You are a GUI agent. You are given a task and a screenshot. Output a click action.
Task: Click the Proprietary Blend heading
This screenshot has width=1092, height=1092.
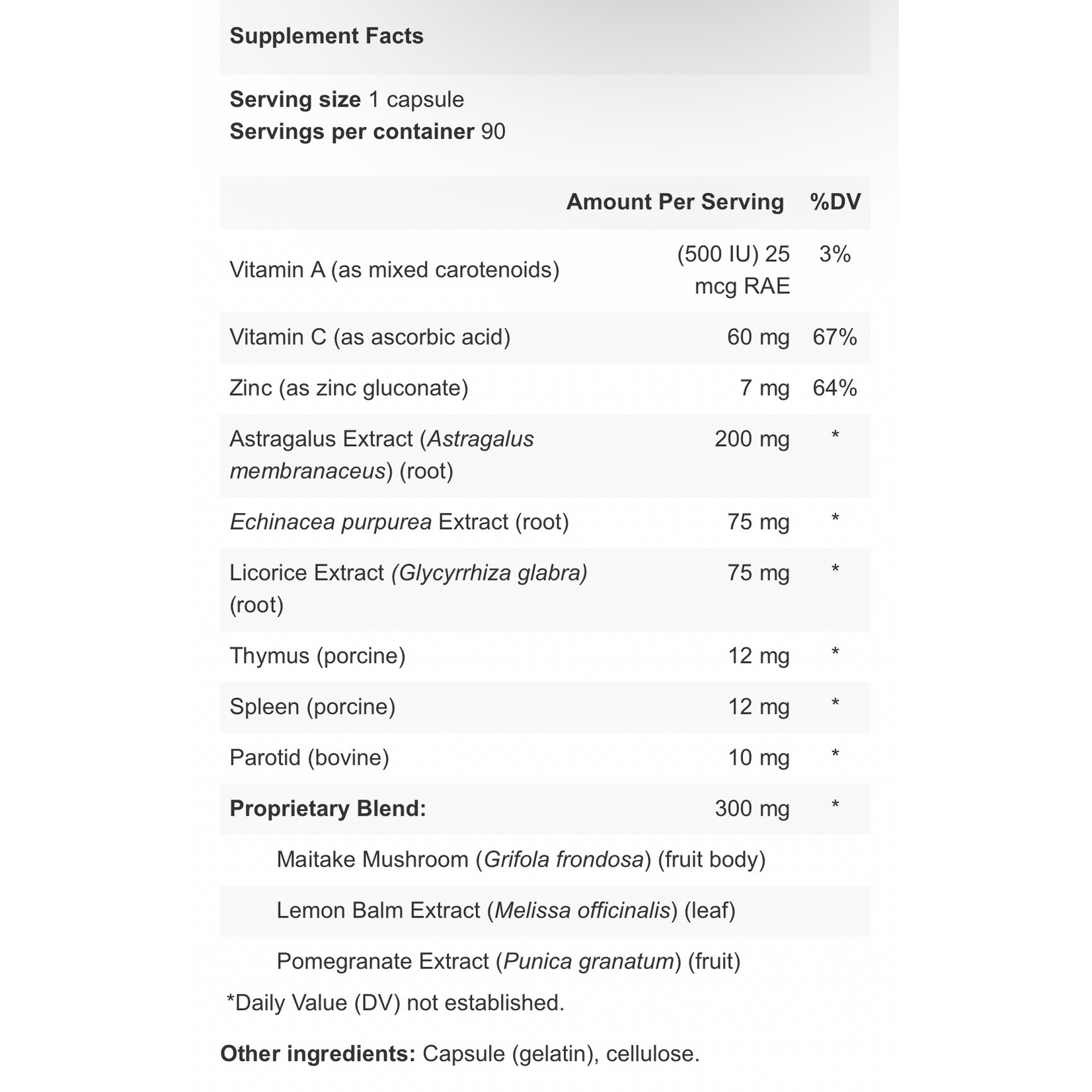point(328,808)
